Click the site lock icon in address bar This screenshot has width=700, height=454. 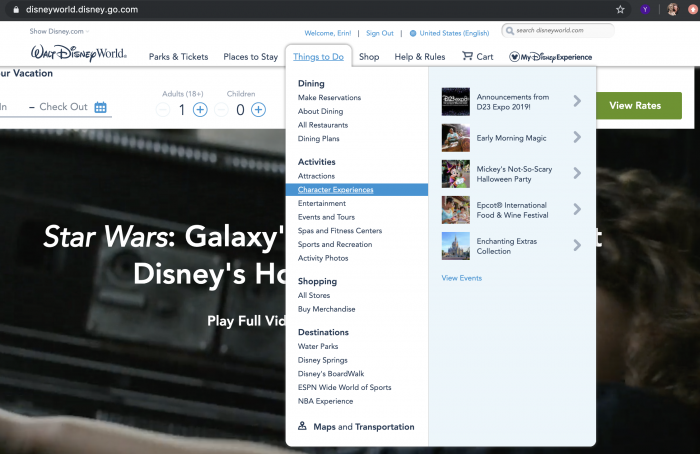16,9
